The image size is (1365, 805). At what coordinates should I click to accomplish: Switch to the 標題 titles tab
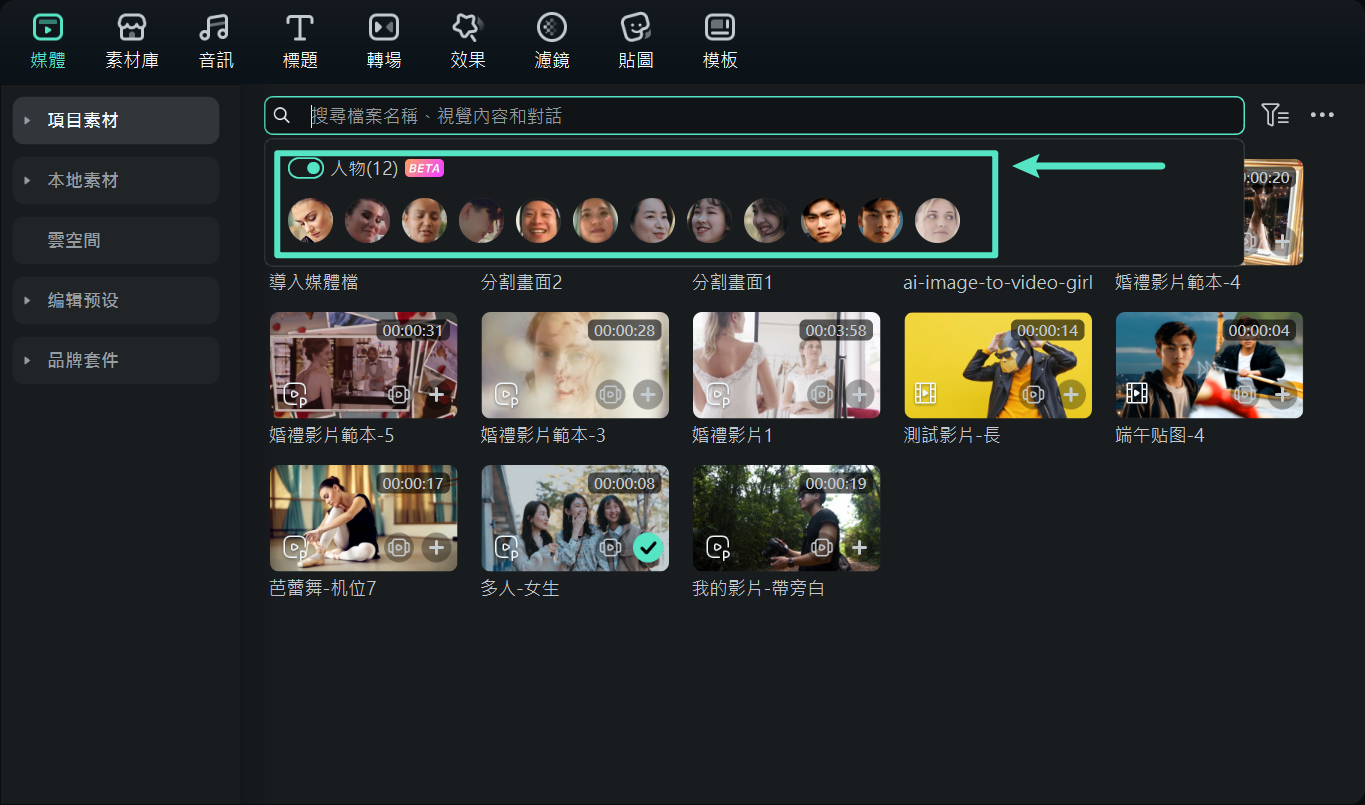pyautogui.click(x=300, y=41)
